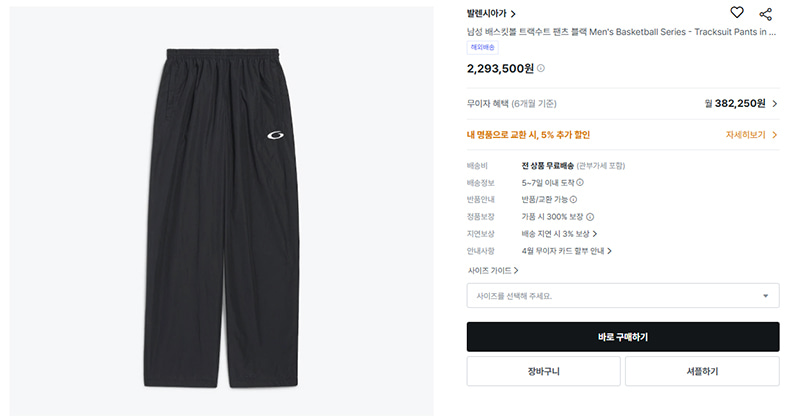Viewport: 800px width, 416px height.
Task: Click the 바로 구매하기 buy now button
Action: [622, 337]
